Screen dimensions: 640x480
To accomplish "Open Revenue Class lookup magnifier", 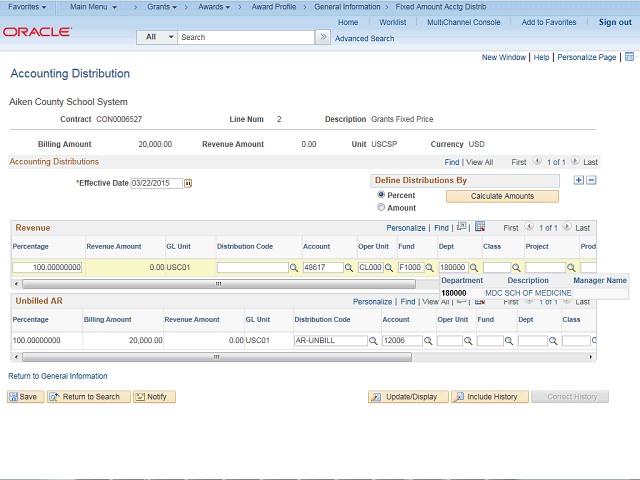I will (516, 268).
